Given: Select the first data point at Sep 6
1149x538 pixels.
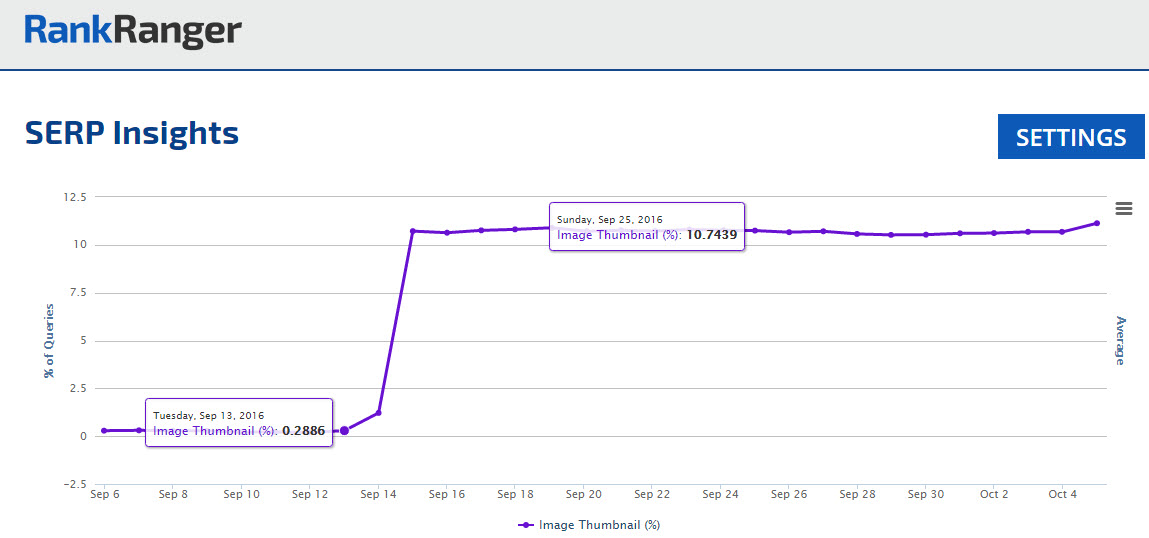Looking at the screenshot, I should 104,430.
